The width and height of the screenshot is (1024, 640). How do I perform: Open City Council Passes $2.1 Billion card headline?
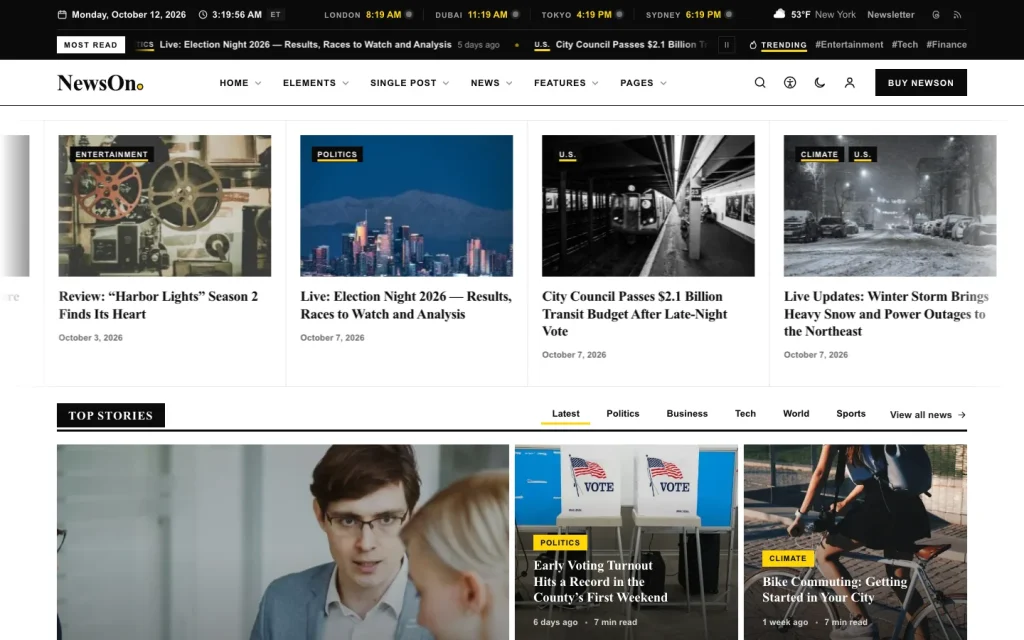634,313
